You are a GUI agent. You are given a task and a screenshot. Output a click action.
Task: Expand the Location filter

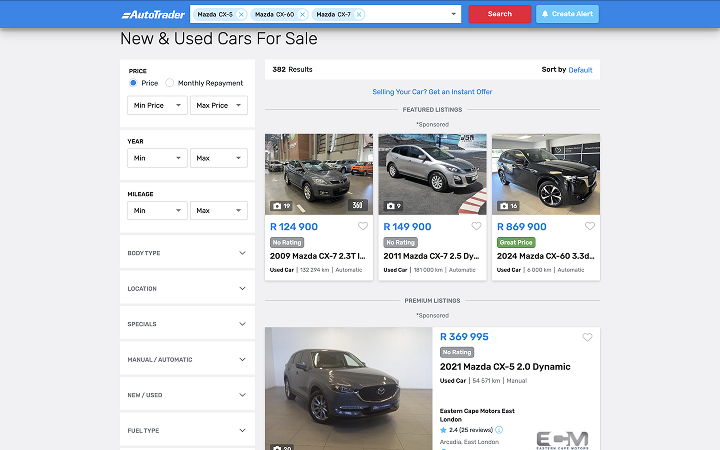point(187,288)
